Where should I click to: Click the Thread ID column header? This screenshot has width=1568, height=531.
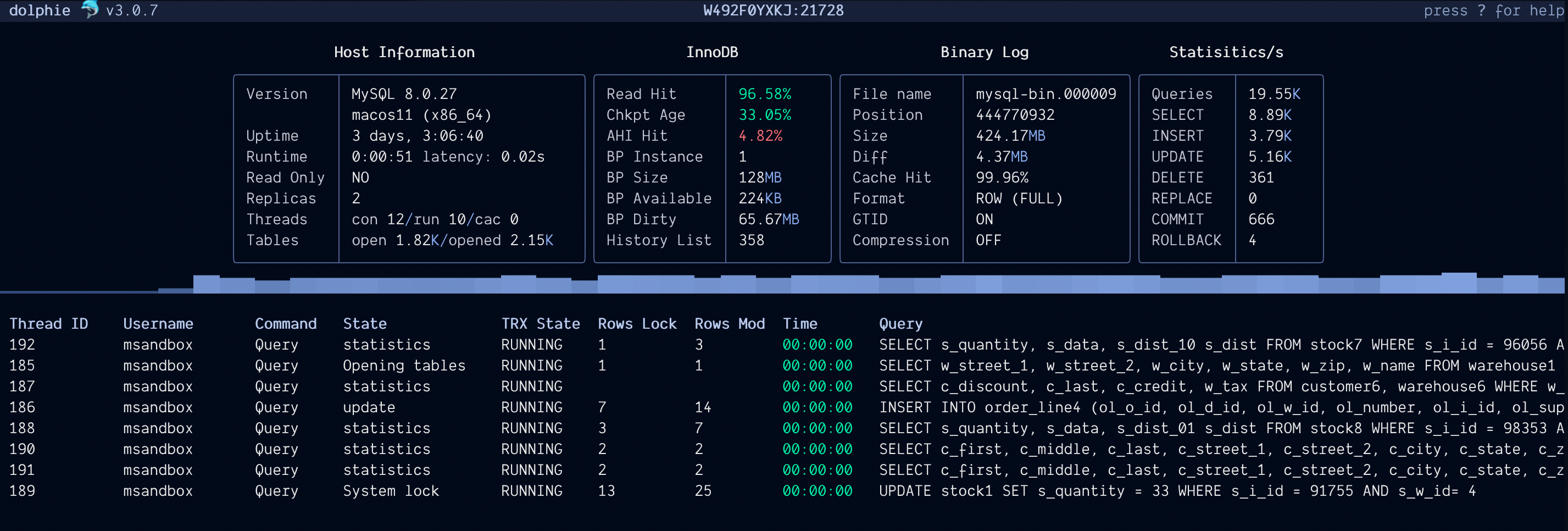coord(49,323)
